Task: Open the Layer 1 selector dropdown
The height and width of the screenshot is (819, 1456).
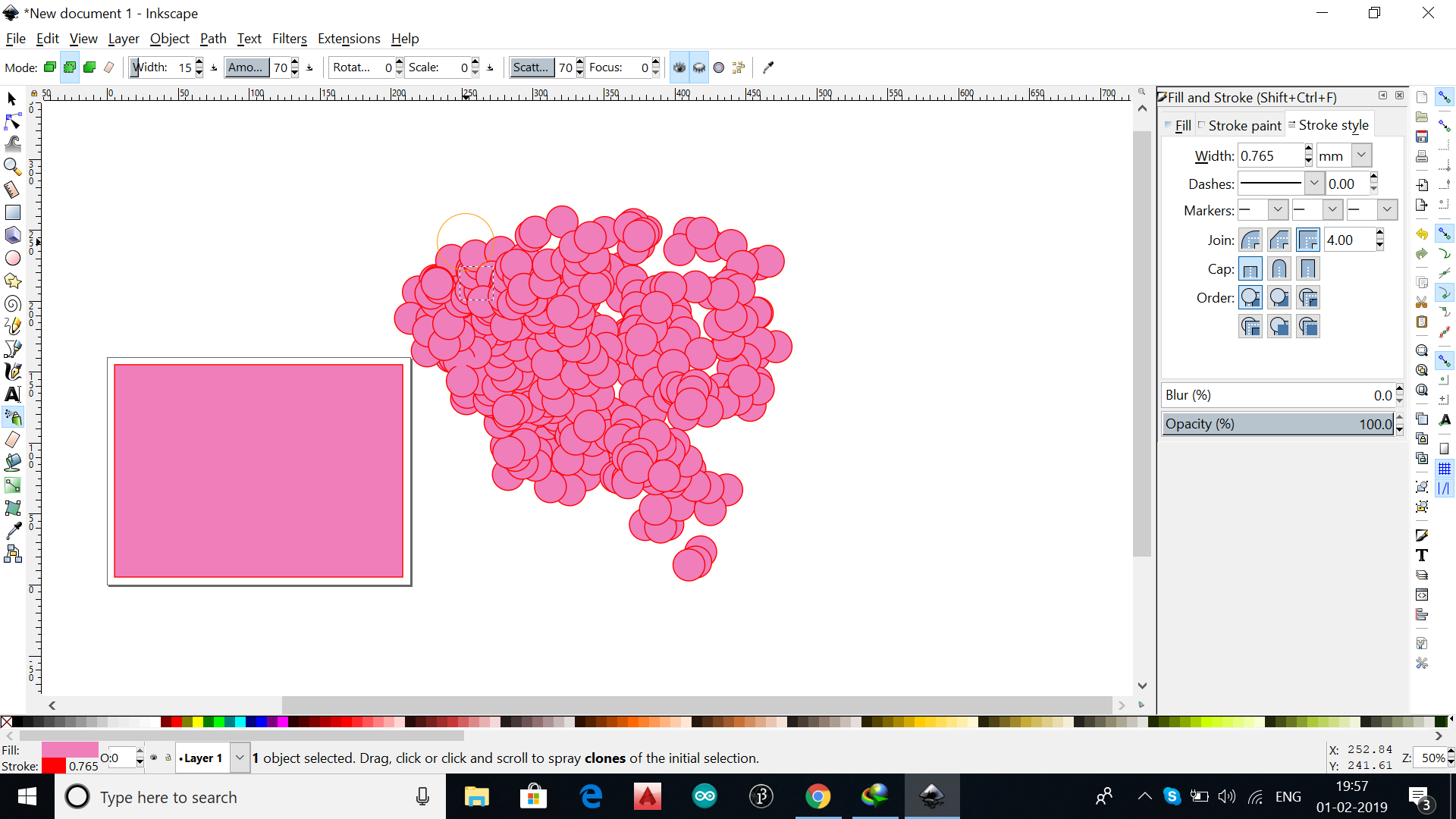Action: pos(240,758)
